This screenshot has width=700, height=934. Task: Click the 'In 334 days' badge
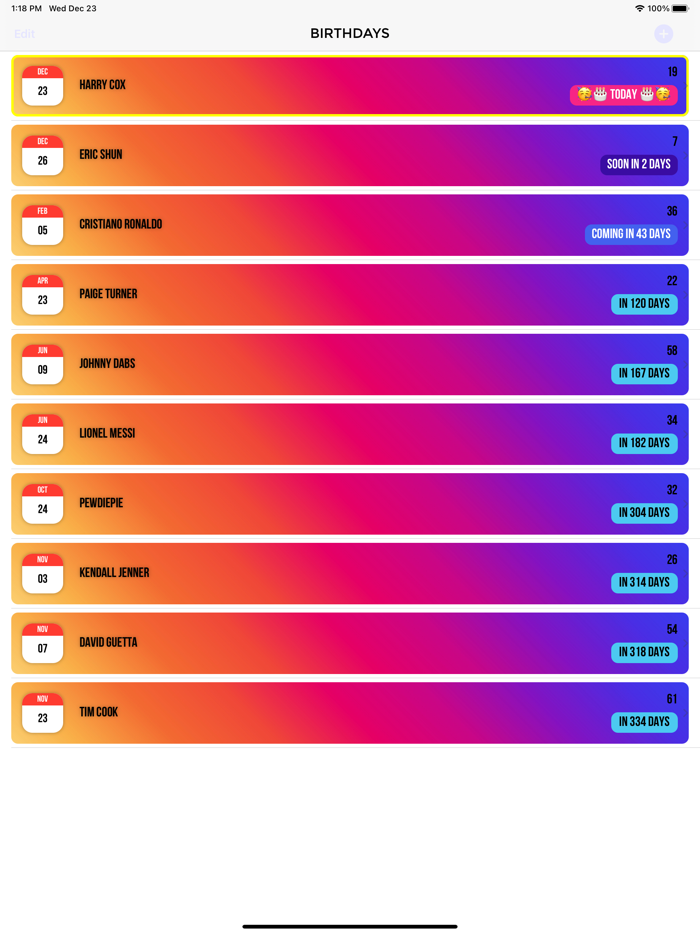coord(644,722)
